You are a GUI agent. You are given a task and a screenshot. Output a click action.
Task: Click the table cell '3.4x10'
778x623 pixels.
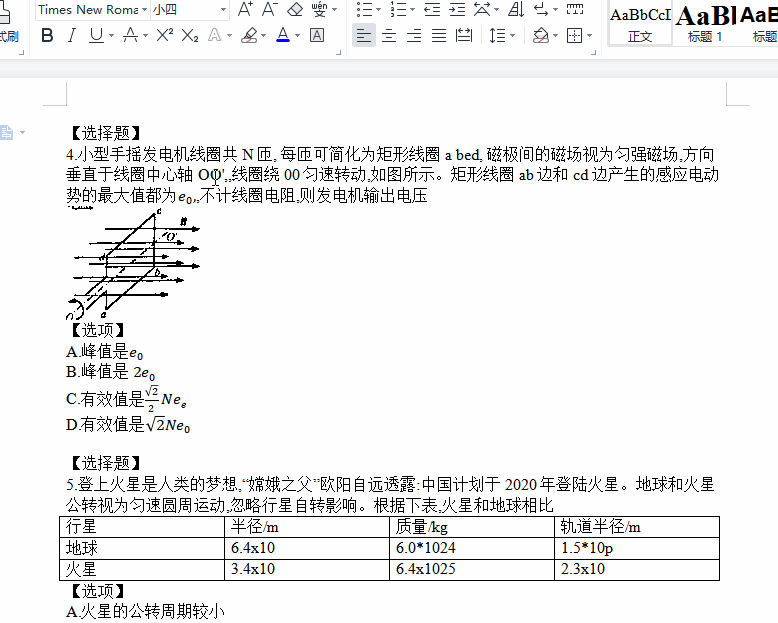tap(307, 569)
